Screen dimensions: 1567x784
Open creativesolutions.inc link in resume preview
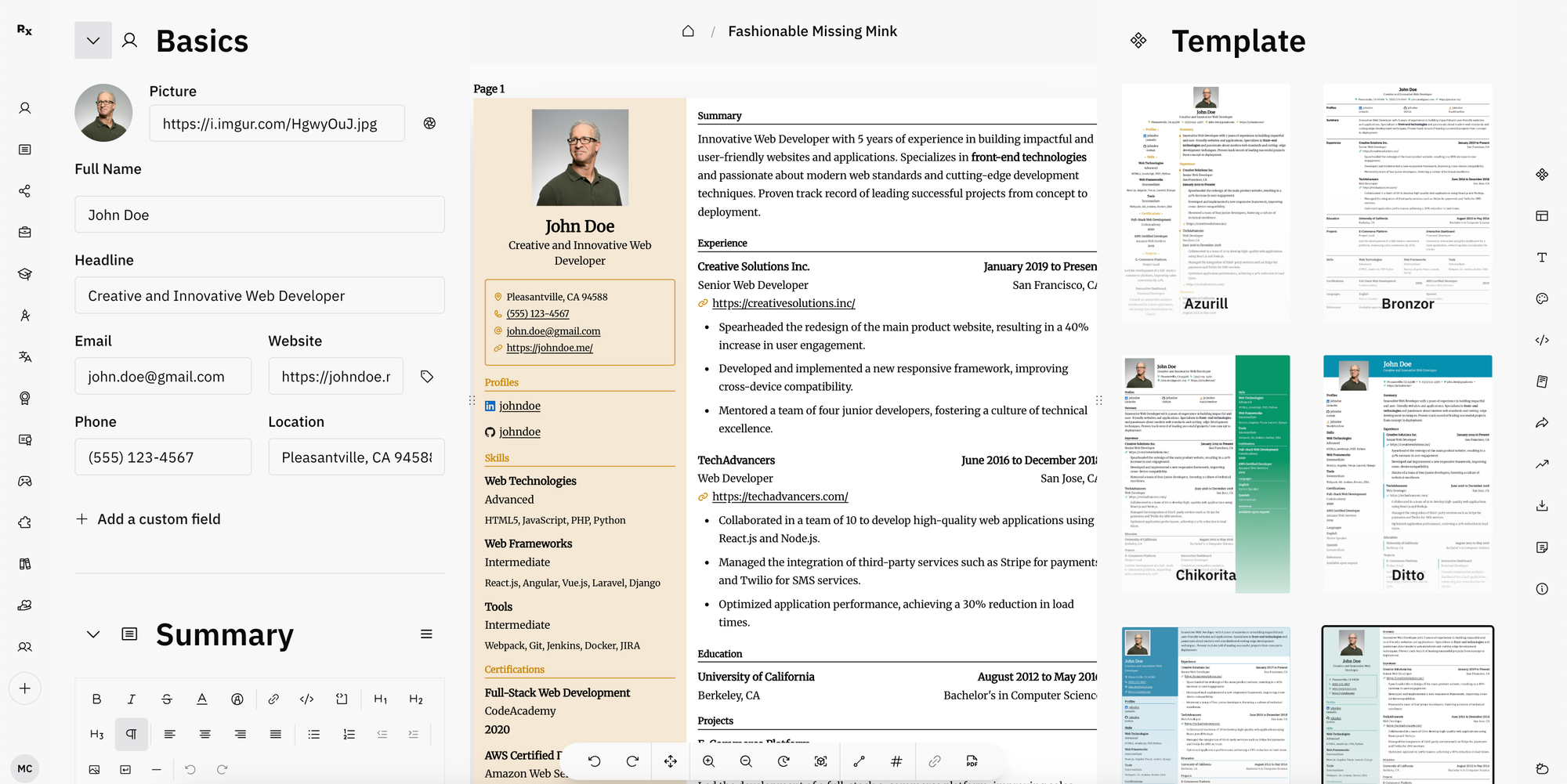tap(783, 303)
